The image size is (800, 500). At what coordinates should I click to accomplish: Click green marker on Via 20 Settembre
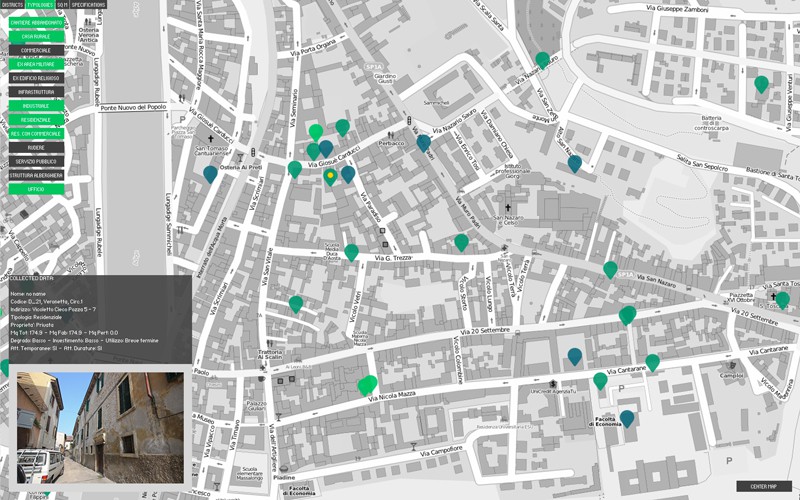click(628, 315)
